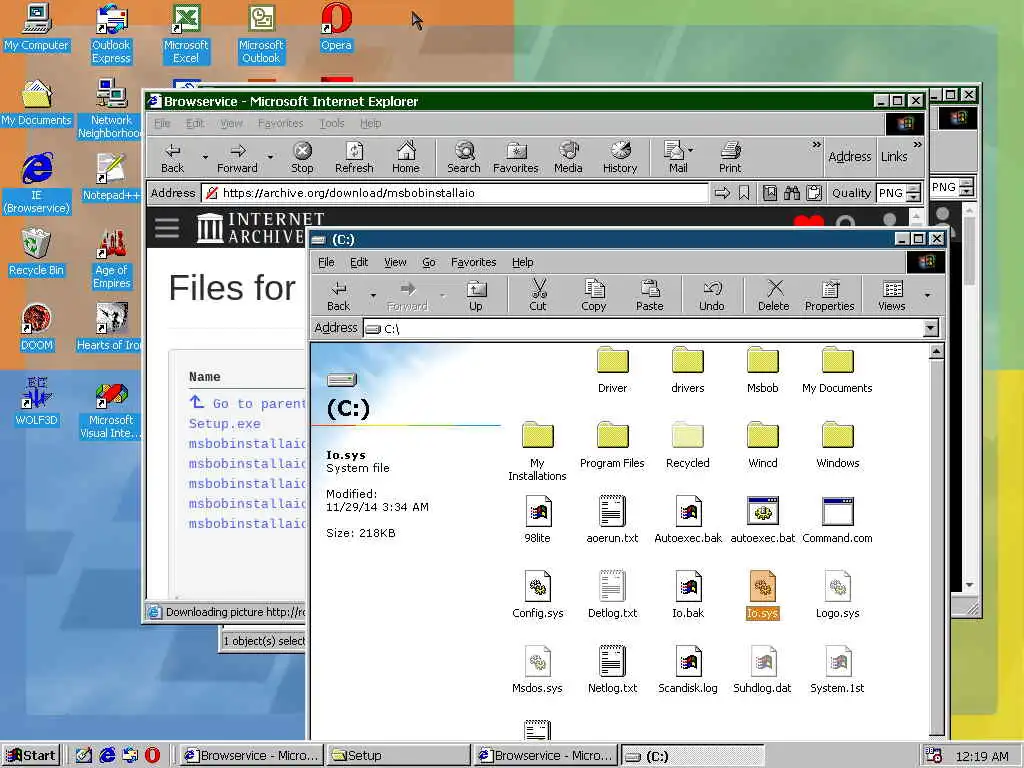Click Back in the C: window toolbar
The width and height of the screenshot is (1024, 768).
[338, 295]
